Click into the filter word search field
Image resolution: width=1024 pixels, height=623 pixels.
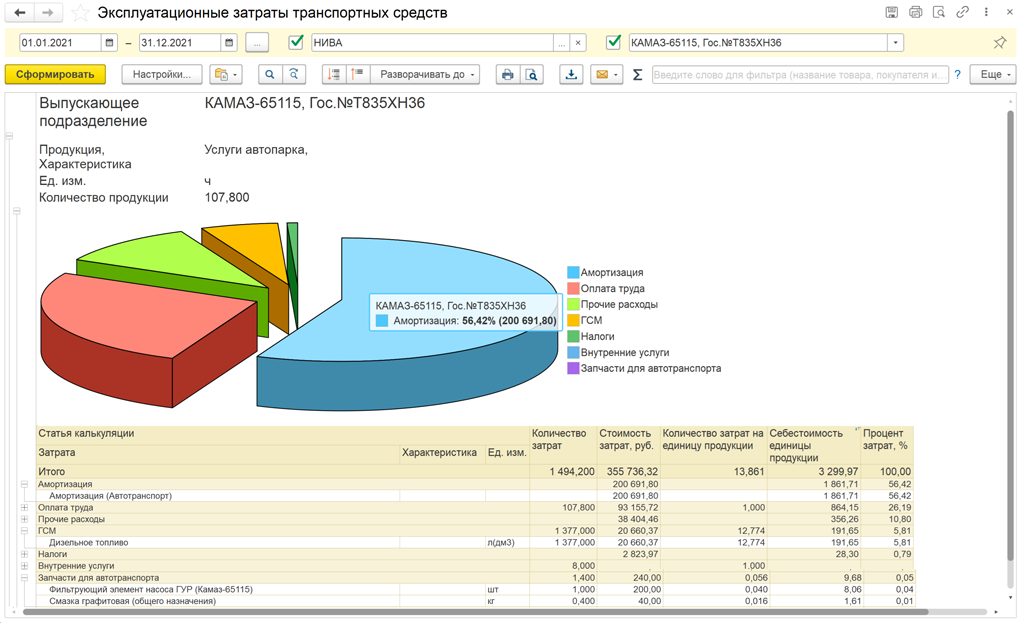pyautogui.click(x=800, y=75)
